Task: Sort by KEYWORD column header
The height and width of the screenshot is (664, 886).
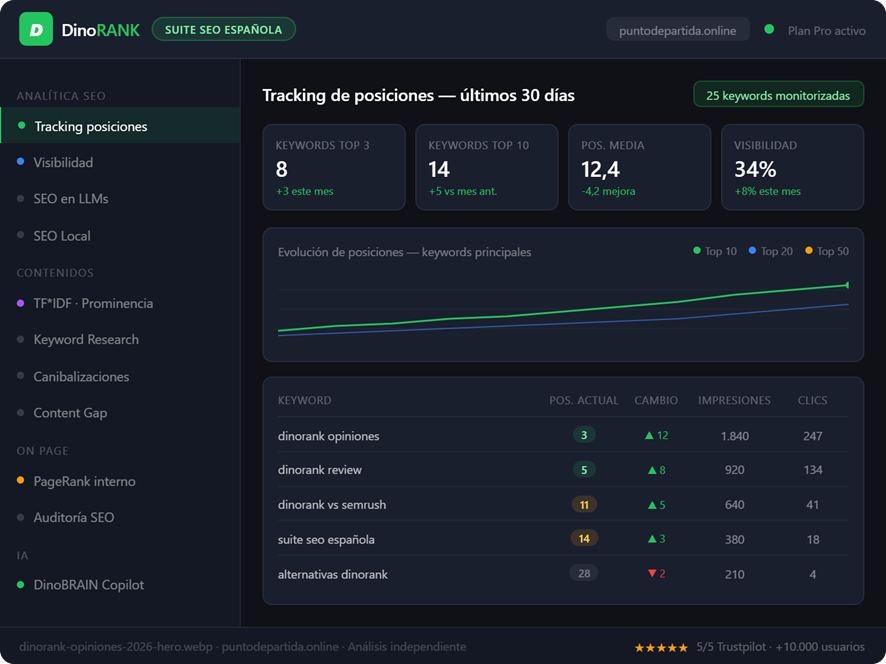Action: coord(305,400)
